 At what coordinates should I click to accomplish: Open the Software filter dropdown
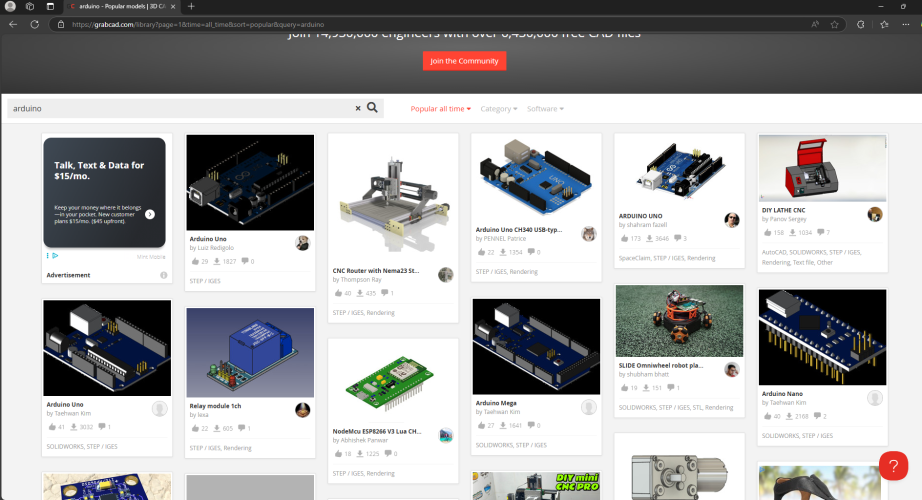pyautogui.click(x=545, y=108)
